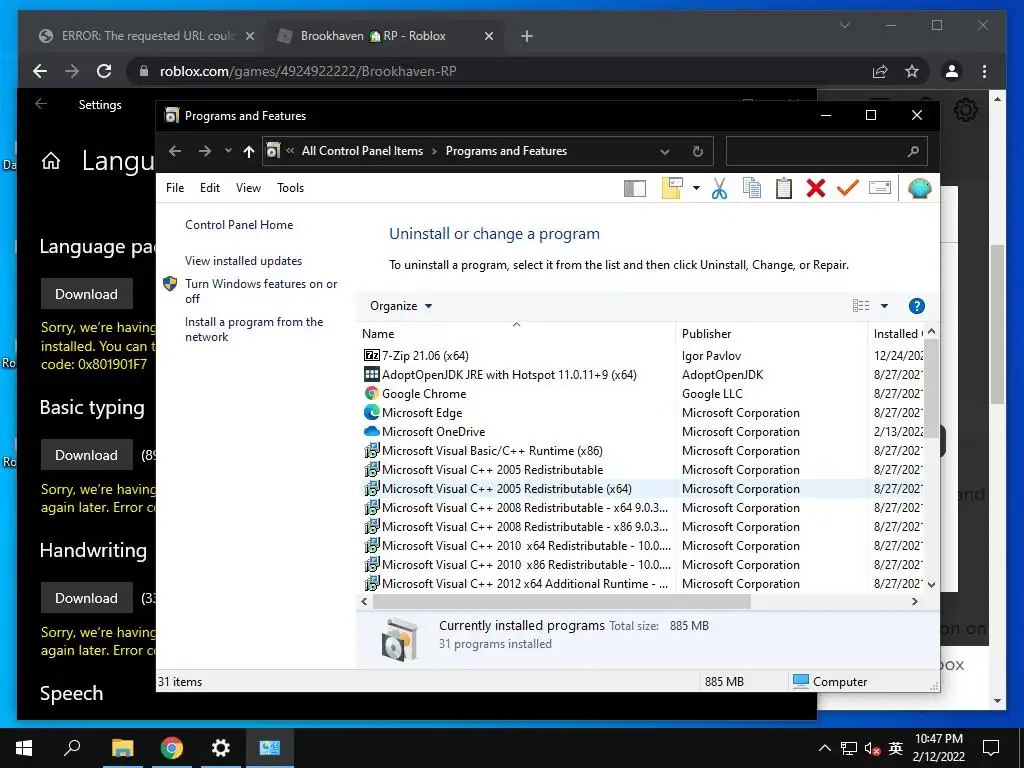Expand the address bar history dropdown
1024x768 pixels.
pos(664,152)
